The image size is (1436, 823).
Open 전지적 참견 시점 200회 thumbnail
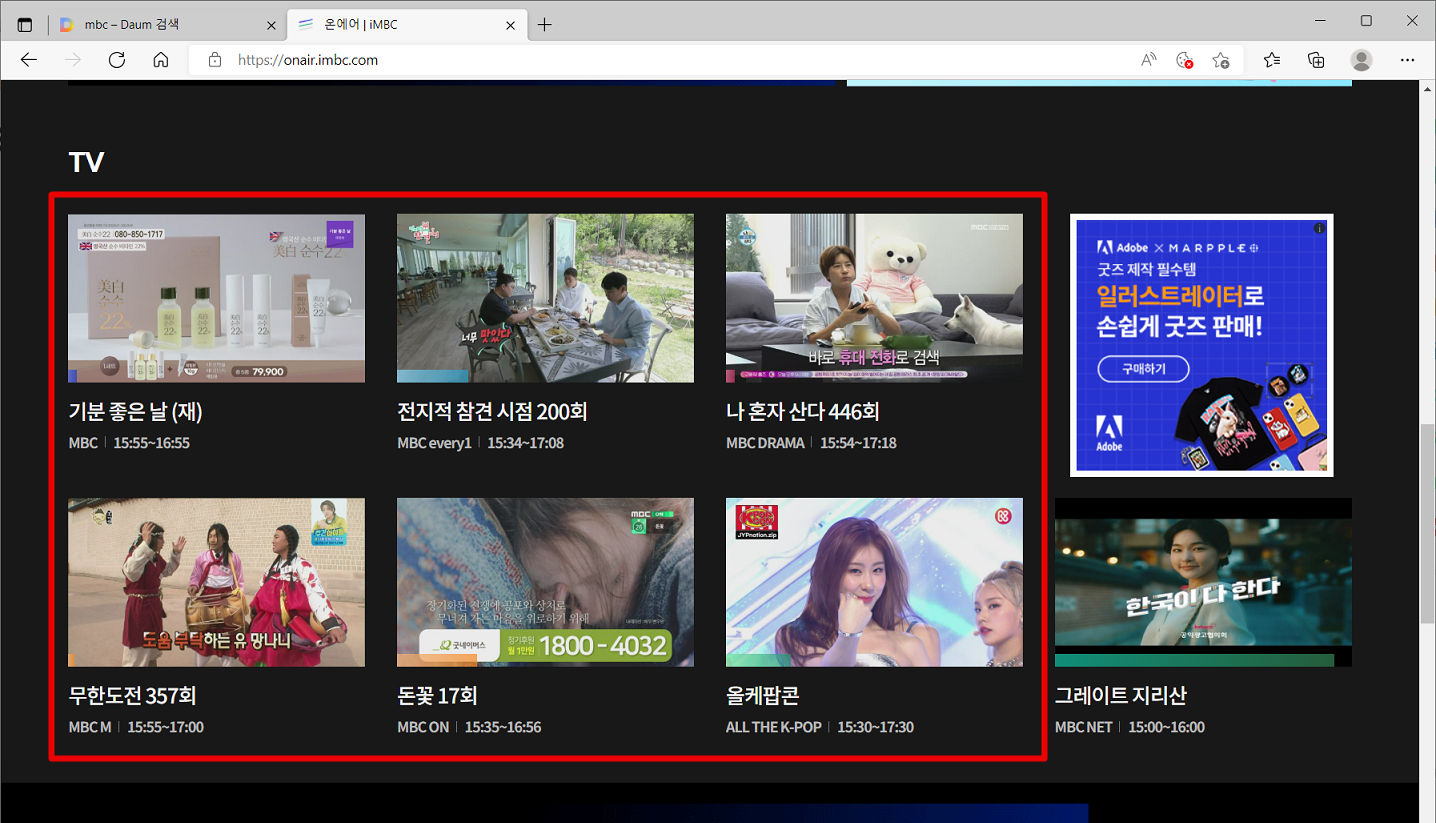(545, 298)
